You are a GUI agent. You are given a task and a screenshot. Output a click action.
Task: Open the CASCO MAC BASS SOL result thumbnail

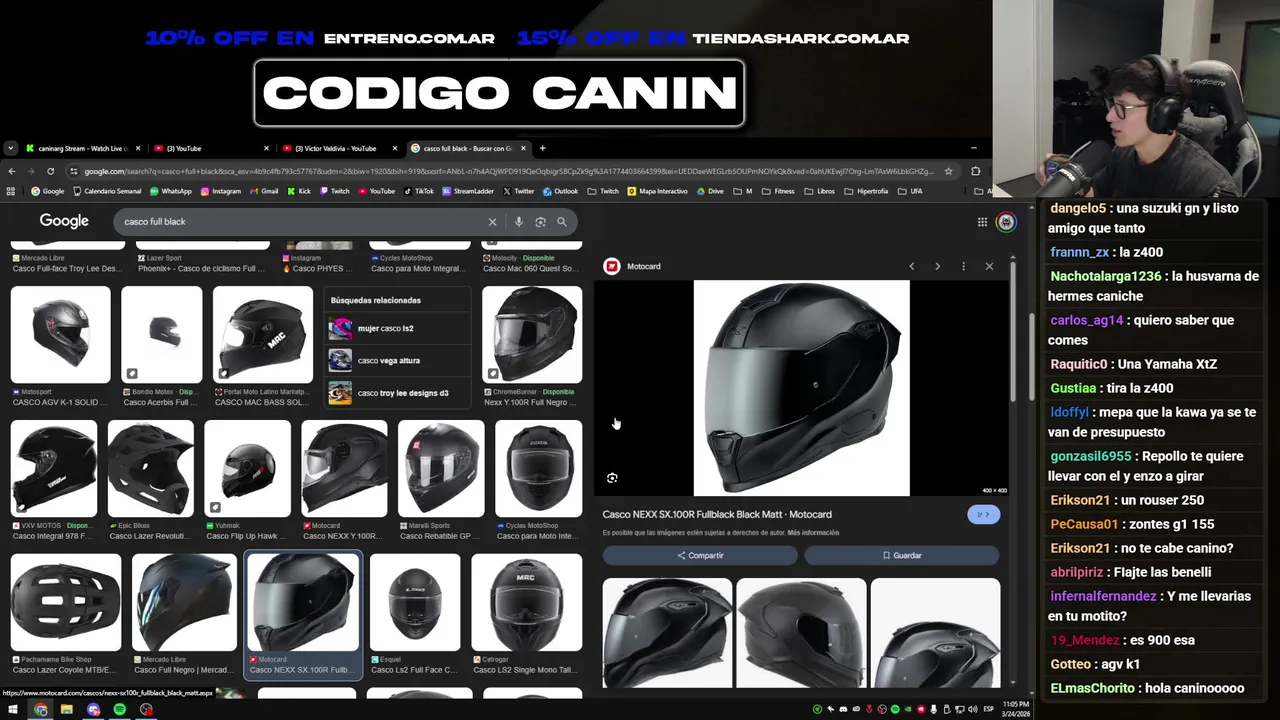point(263,335)
